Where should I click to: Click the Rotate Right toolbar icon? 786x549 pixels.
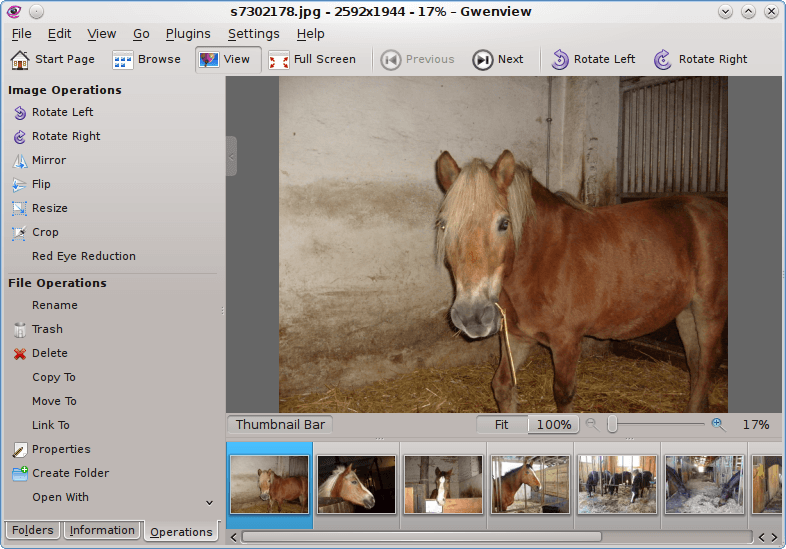[x=663, y=60]
